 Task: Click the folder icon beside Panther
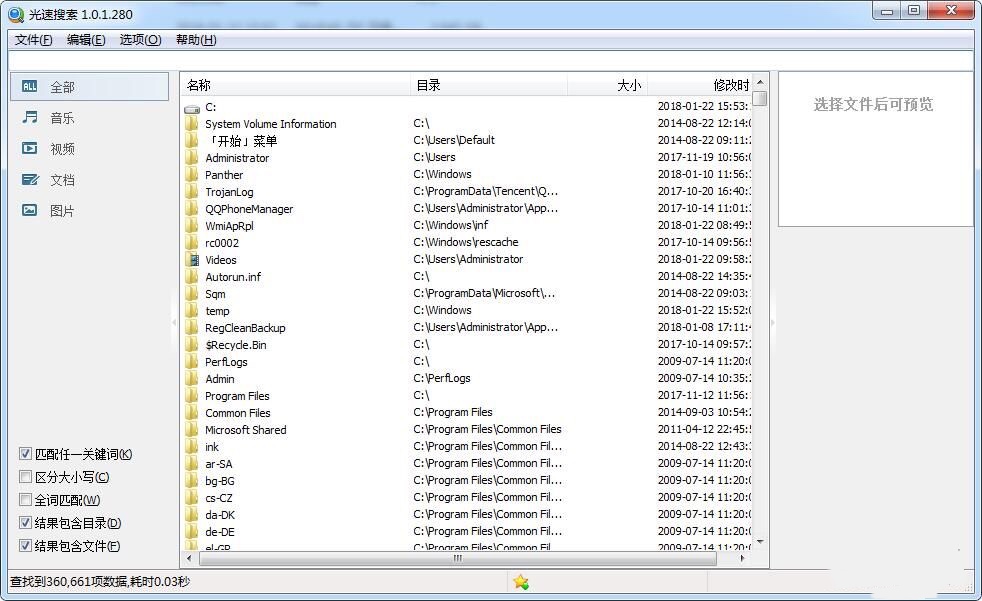tap(192, 175)
